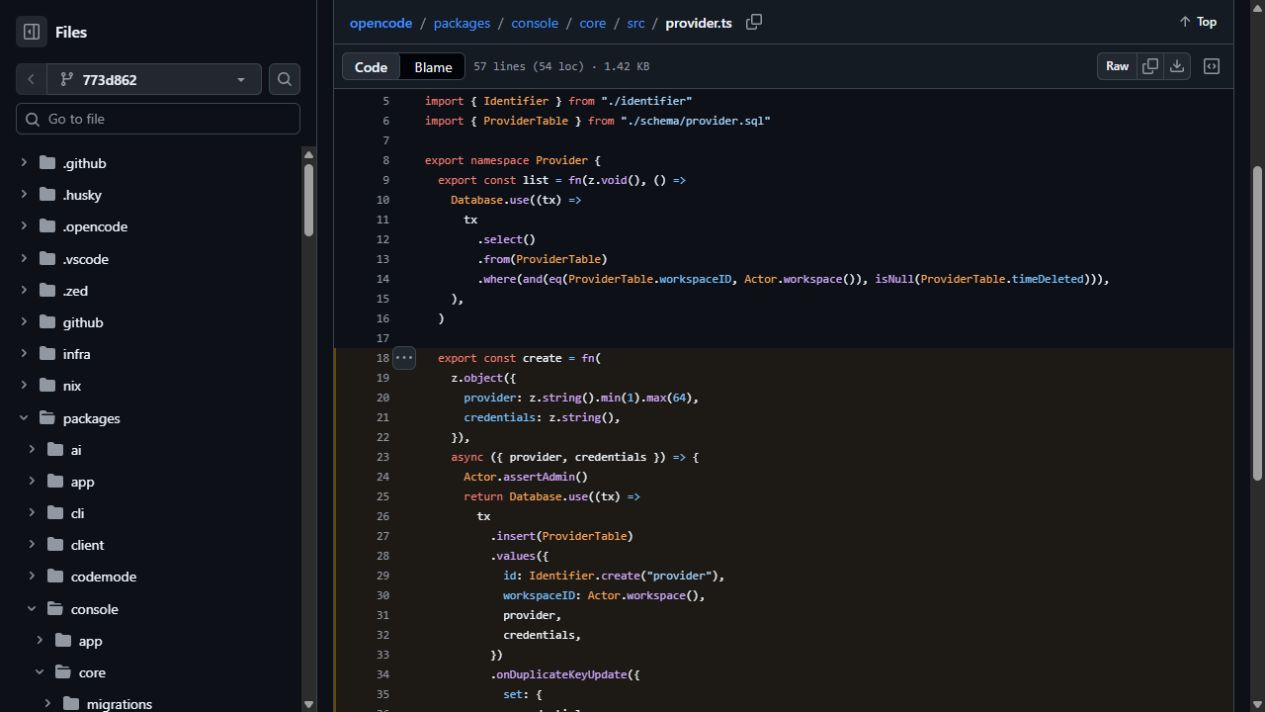Click 'export namespace Provider {' code line

[512, 160]
